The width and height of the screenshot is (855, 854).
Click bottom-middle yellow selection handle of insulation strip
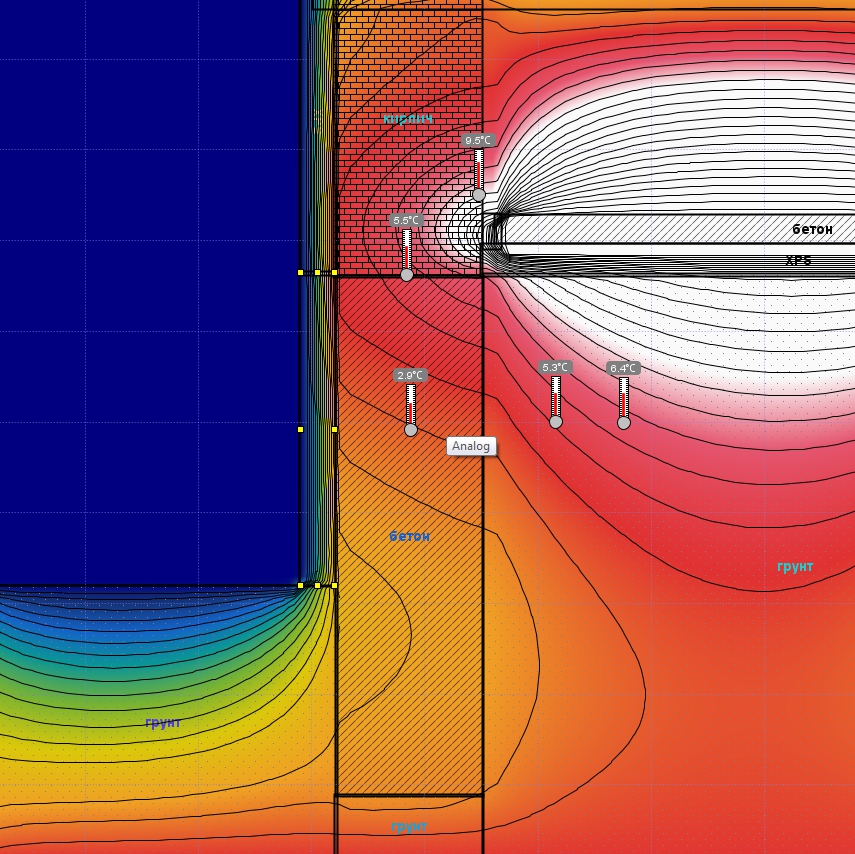pos(317,586)
